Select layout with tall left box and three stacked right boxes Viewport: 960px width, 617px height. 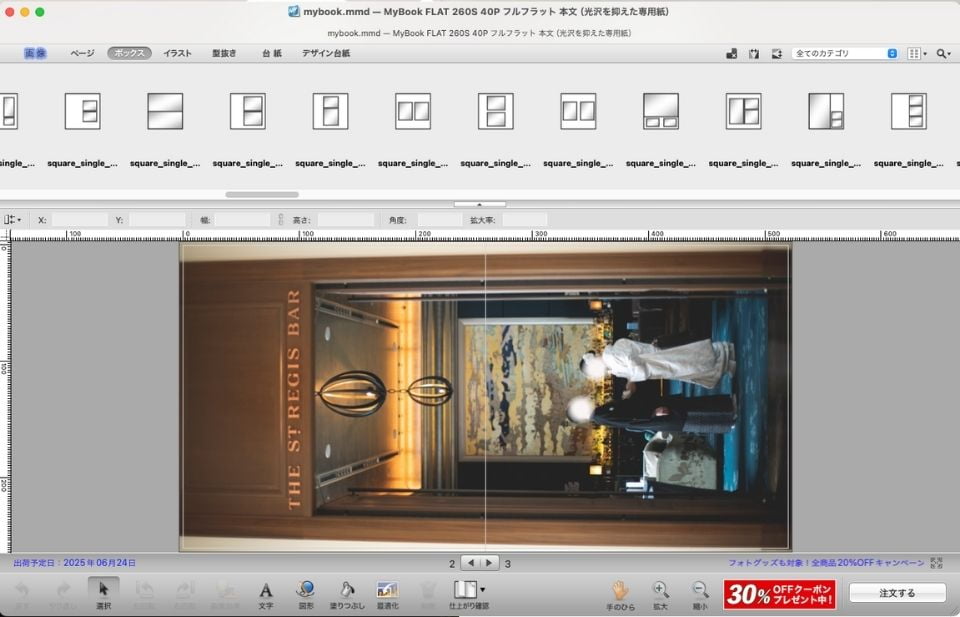(x=909, y=111)
